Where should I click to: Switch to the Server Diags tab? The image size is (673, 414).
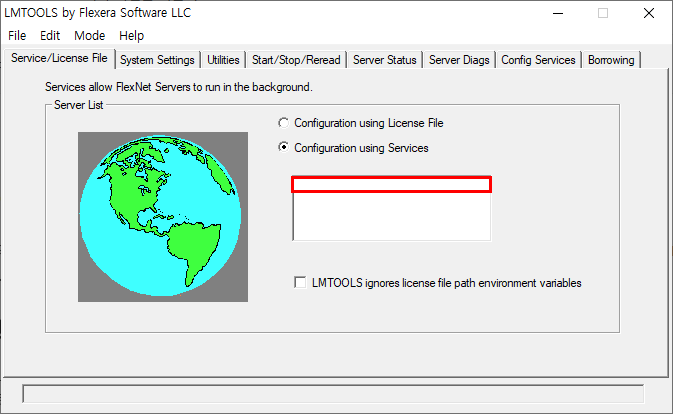[459, 60]
